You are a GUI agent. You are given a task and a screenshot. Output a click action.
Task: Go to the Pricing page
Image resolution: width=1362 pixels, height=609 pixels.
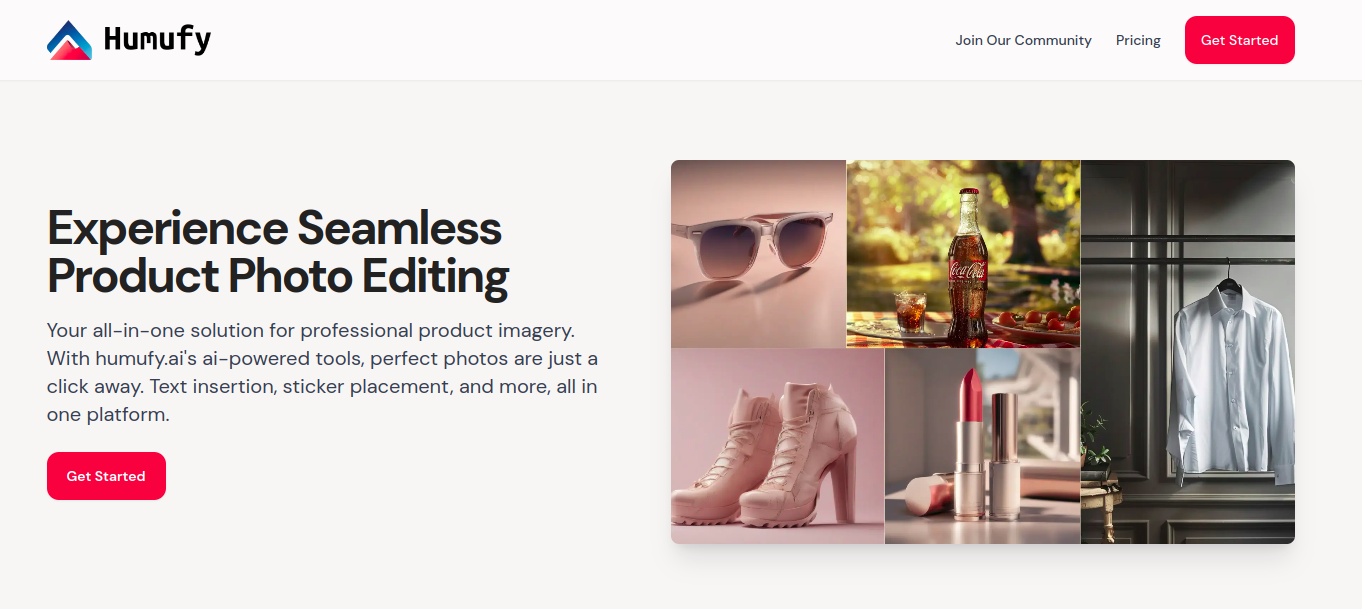(x=1138, y=40)
